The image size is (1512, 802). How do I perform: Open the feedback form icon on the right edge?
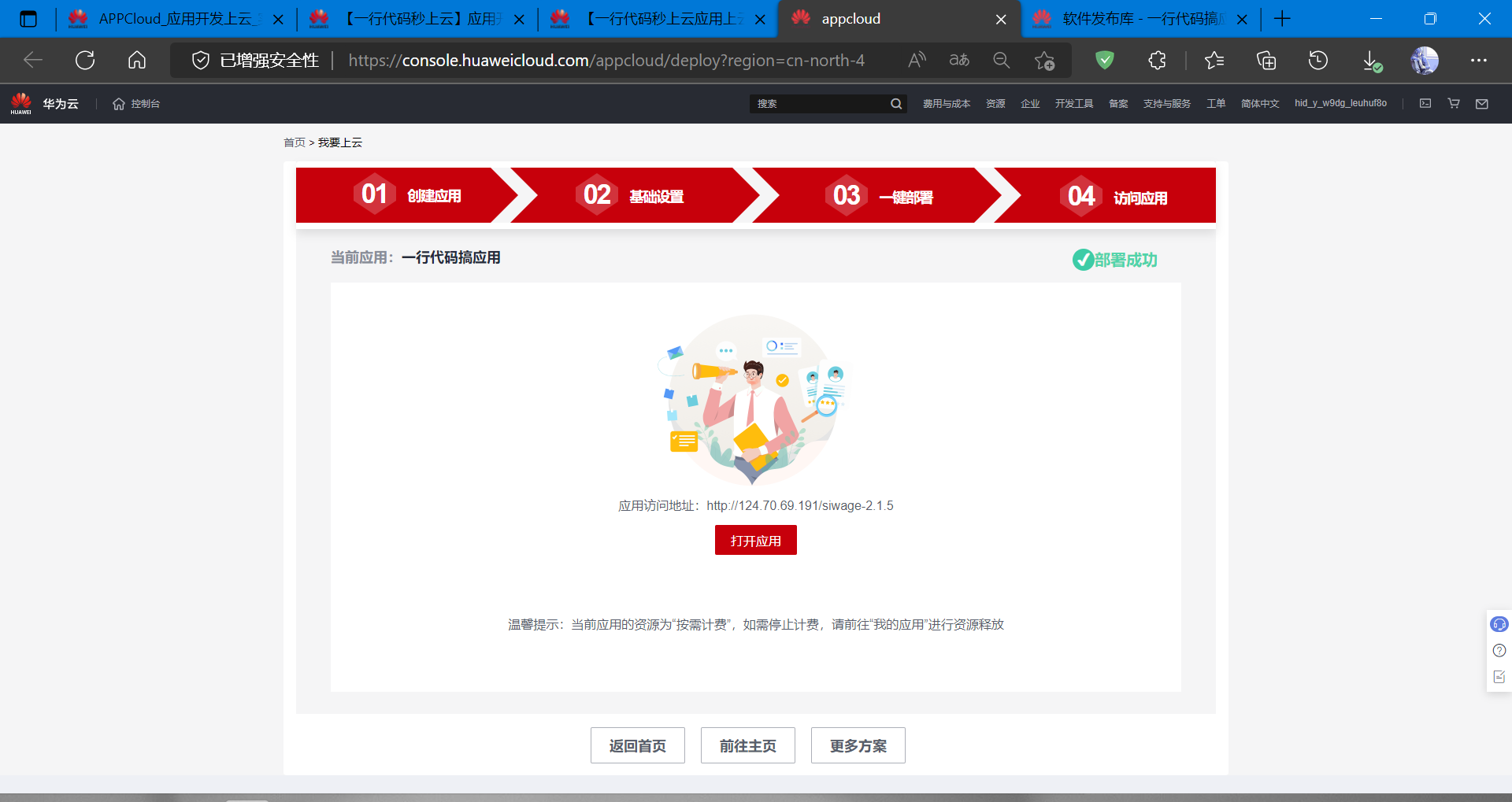tap(1499, 676)
